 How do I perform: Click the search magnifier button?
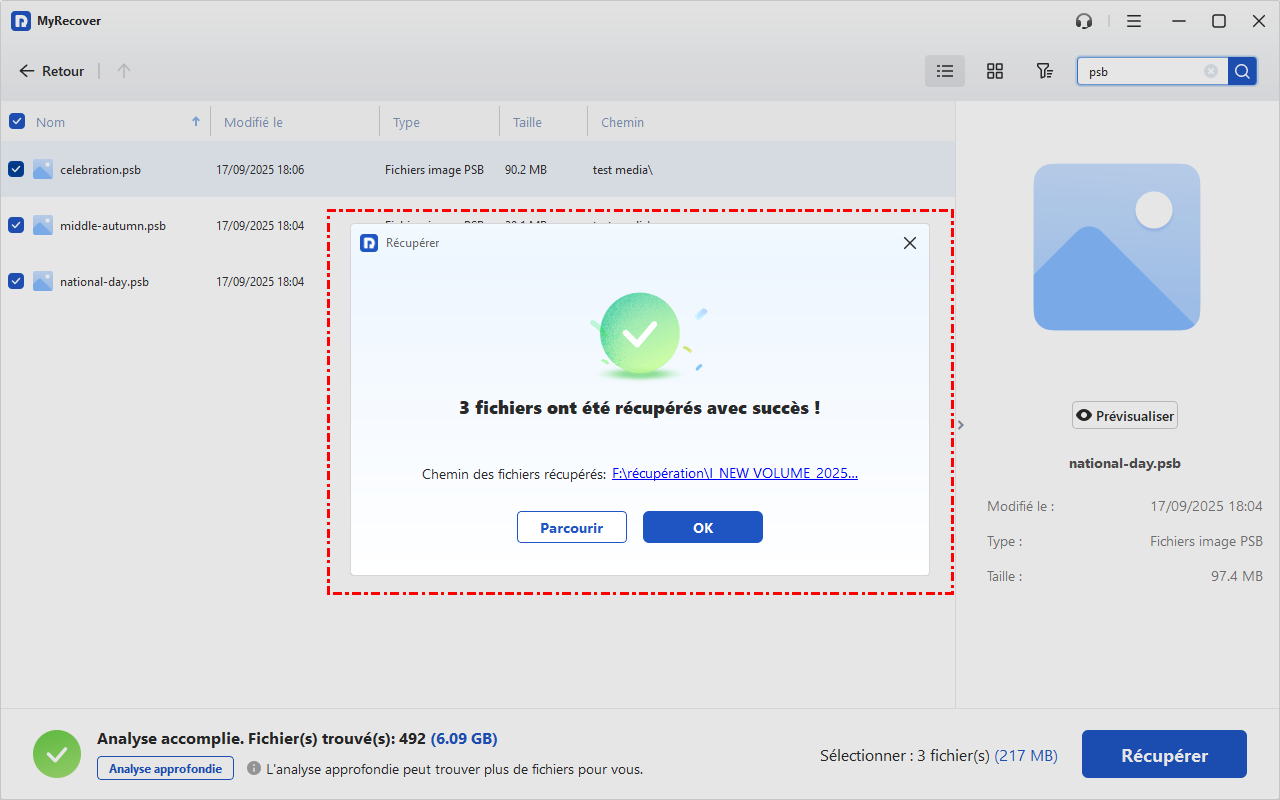1242,71
